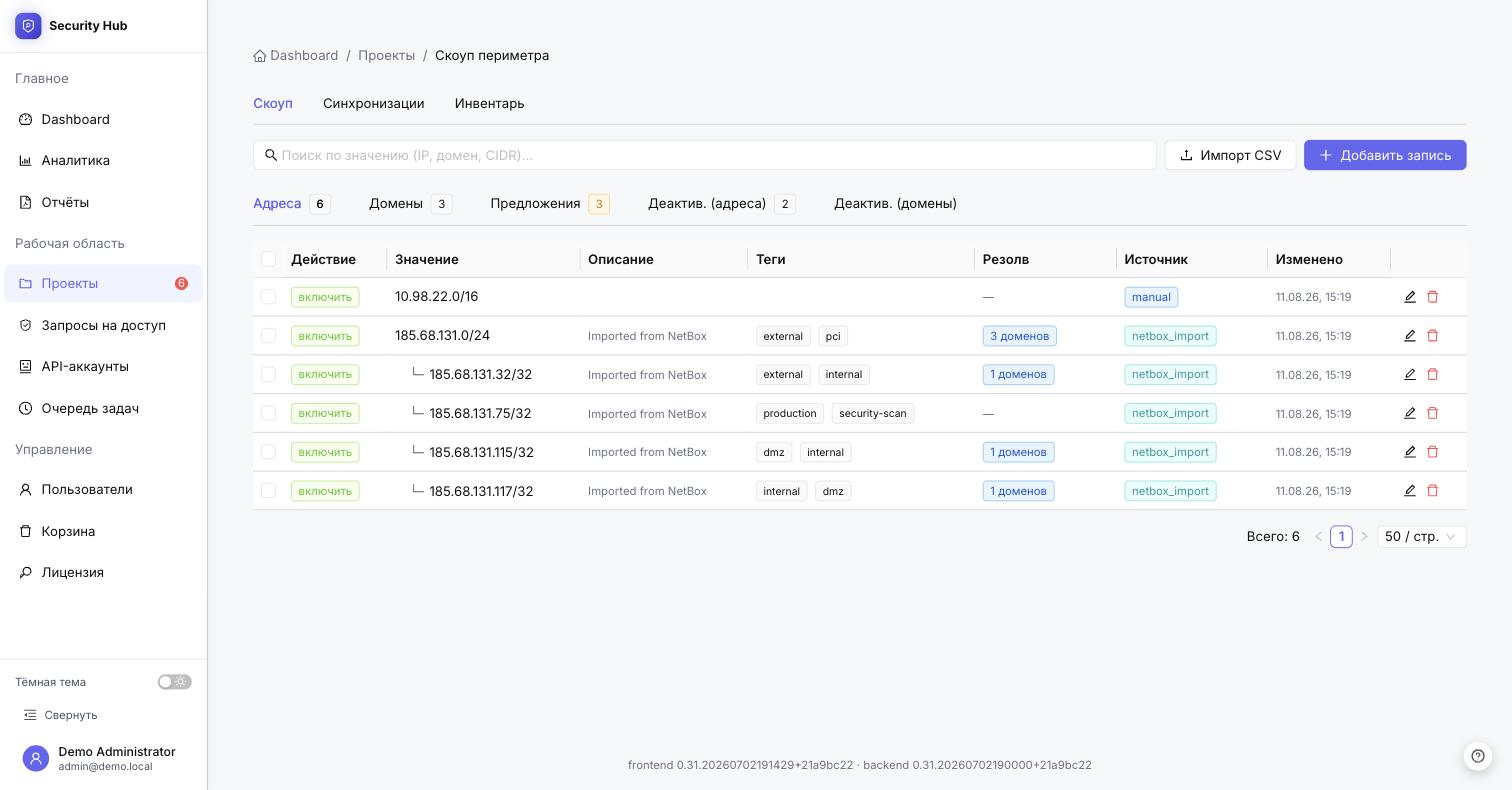Check the 185.68.131.0/24 row checkbox
1512x790 pixels.
(x=268, y=336)
